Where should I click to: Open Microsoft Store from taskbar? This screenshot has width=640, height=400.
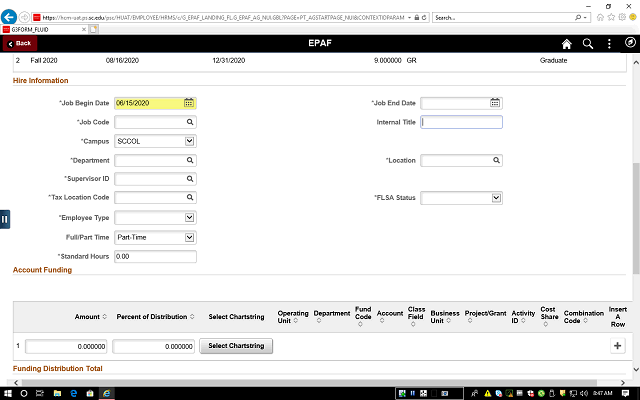90,393
